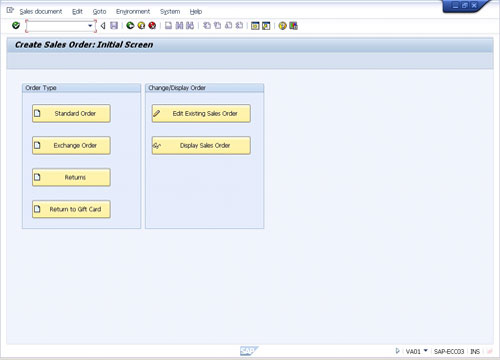Open the Environment menu
The height and width of the screenshot is (360, 500).
pos(133,12)
